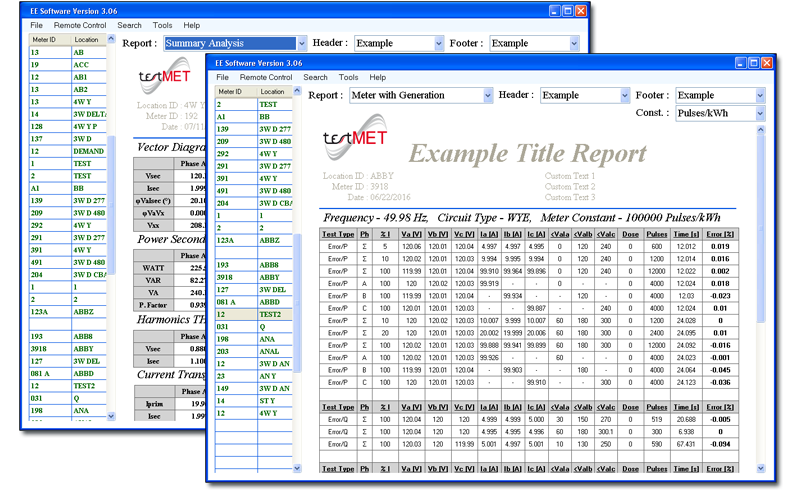Click Test Type header in first table
The height and width of the screenshot is (492, 800).
(338, 234)
